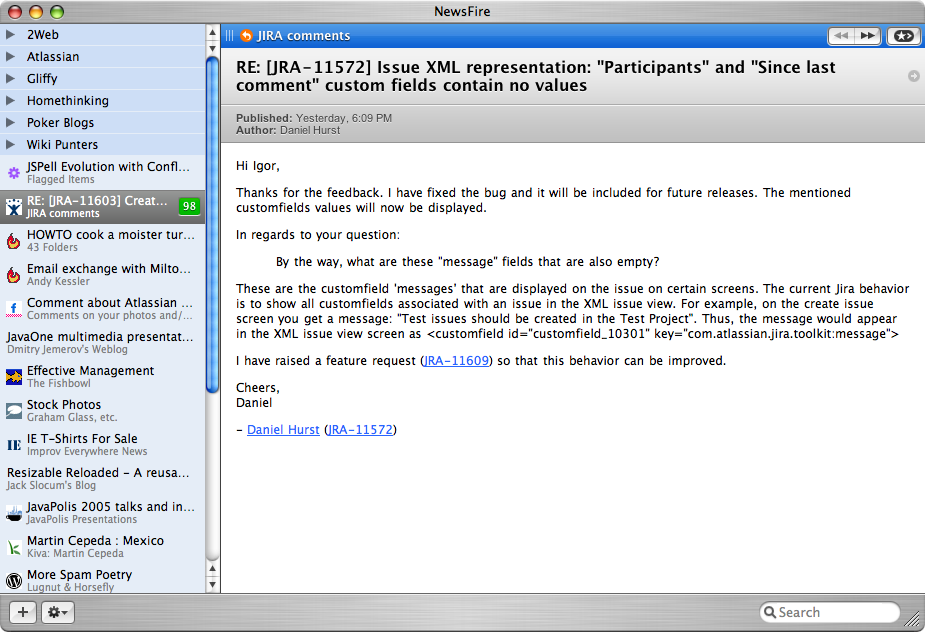
Task: Select the Effective Management item
Action: pos(103,376)
